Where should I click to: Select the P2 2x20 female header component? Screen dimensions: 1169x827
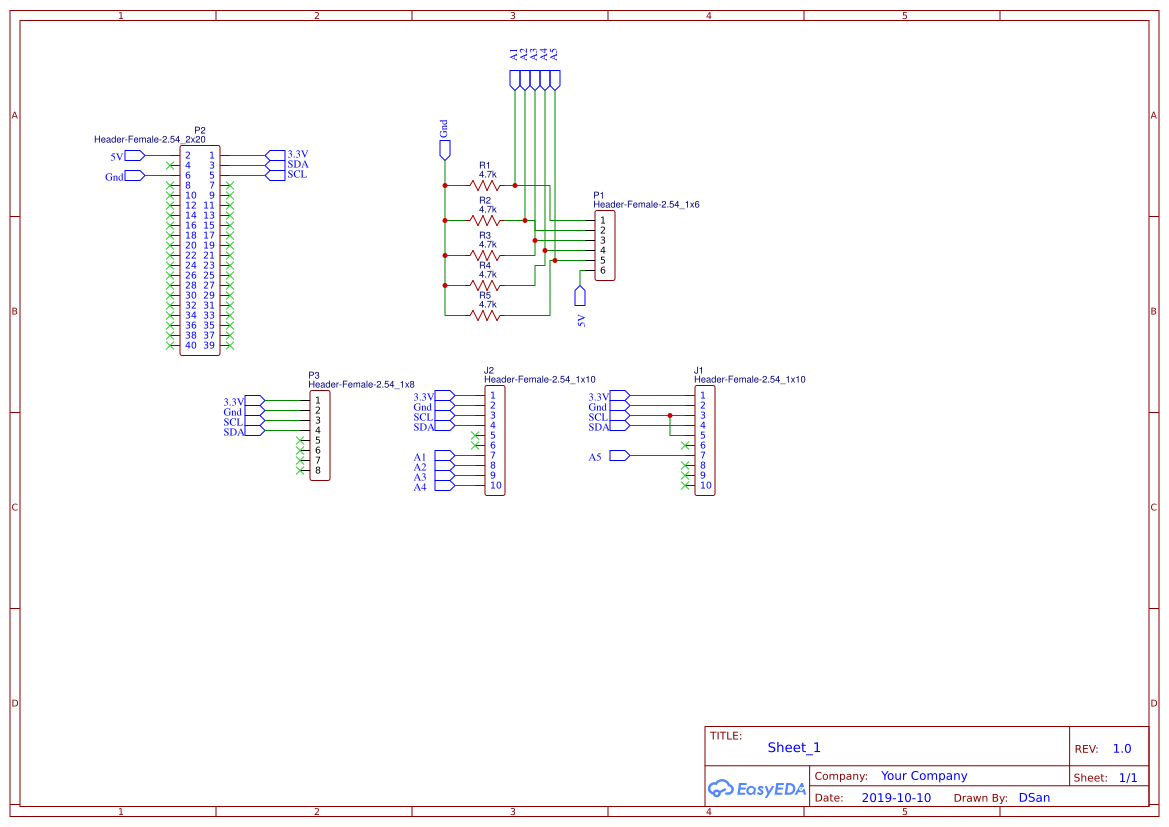[200, 251]
